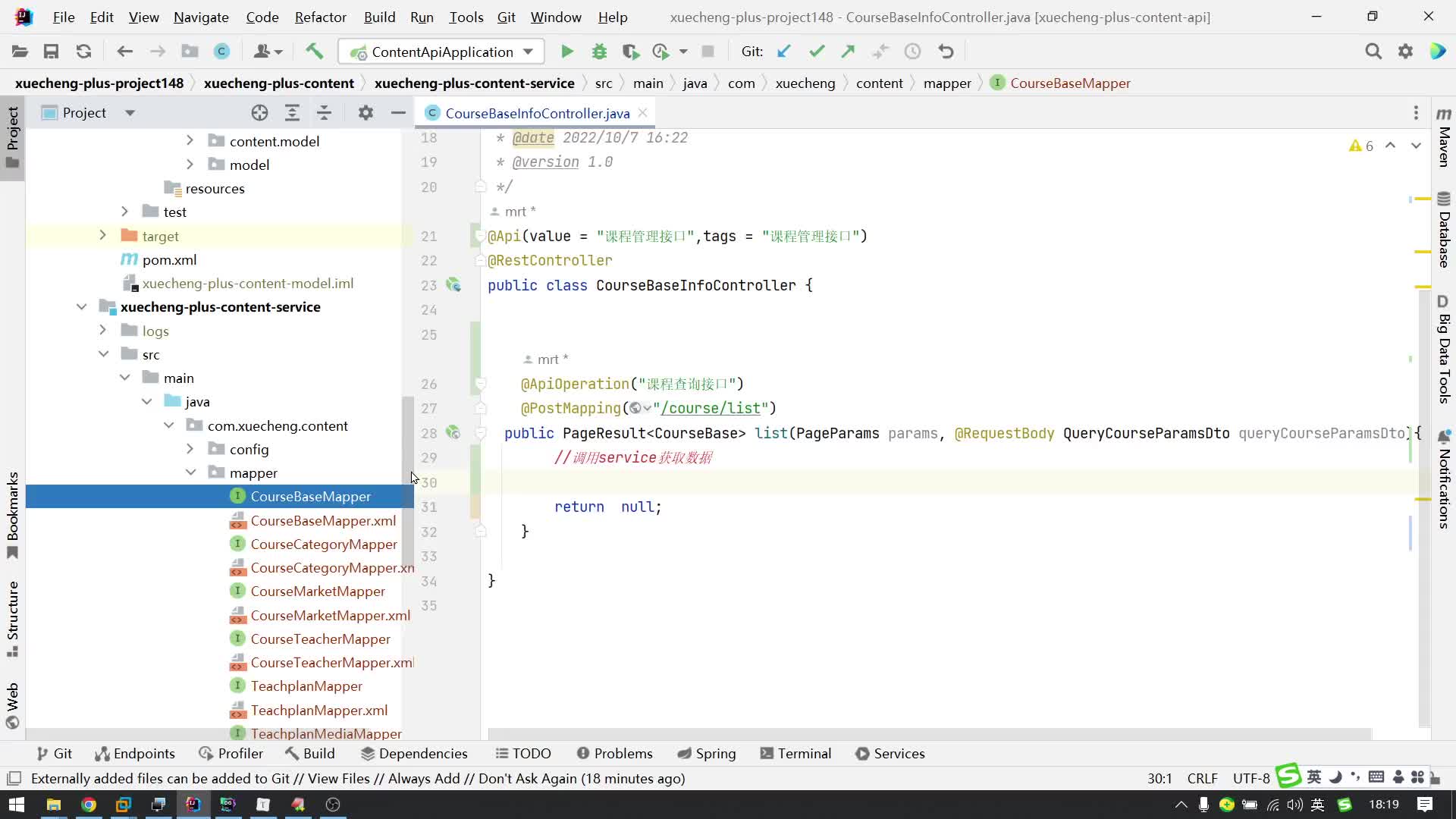1456x819 pixels.
Task: Click the editor horizontal scrollbar
Action: 929,734
